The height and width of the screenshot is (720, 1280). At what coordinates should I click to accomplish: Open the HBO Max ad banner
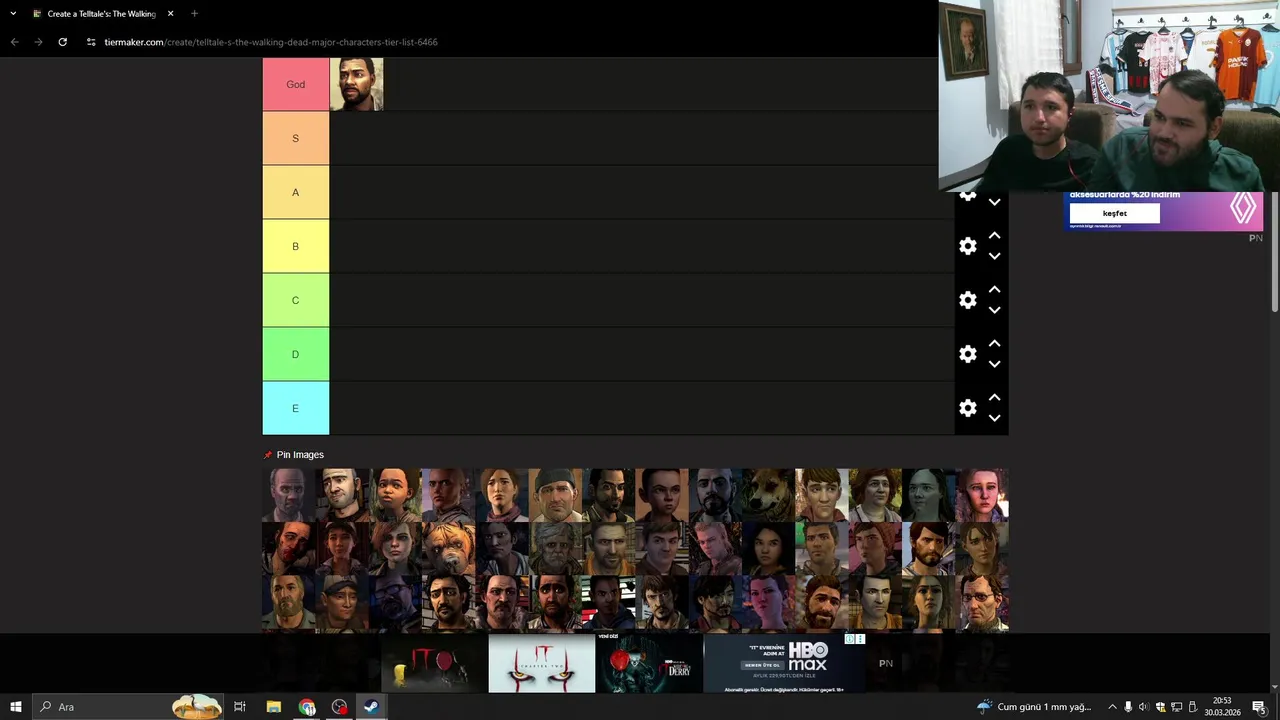coord(784,663)
